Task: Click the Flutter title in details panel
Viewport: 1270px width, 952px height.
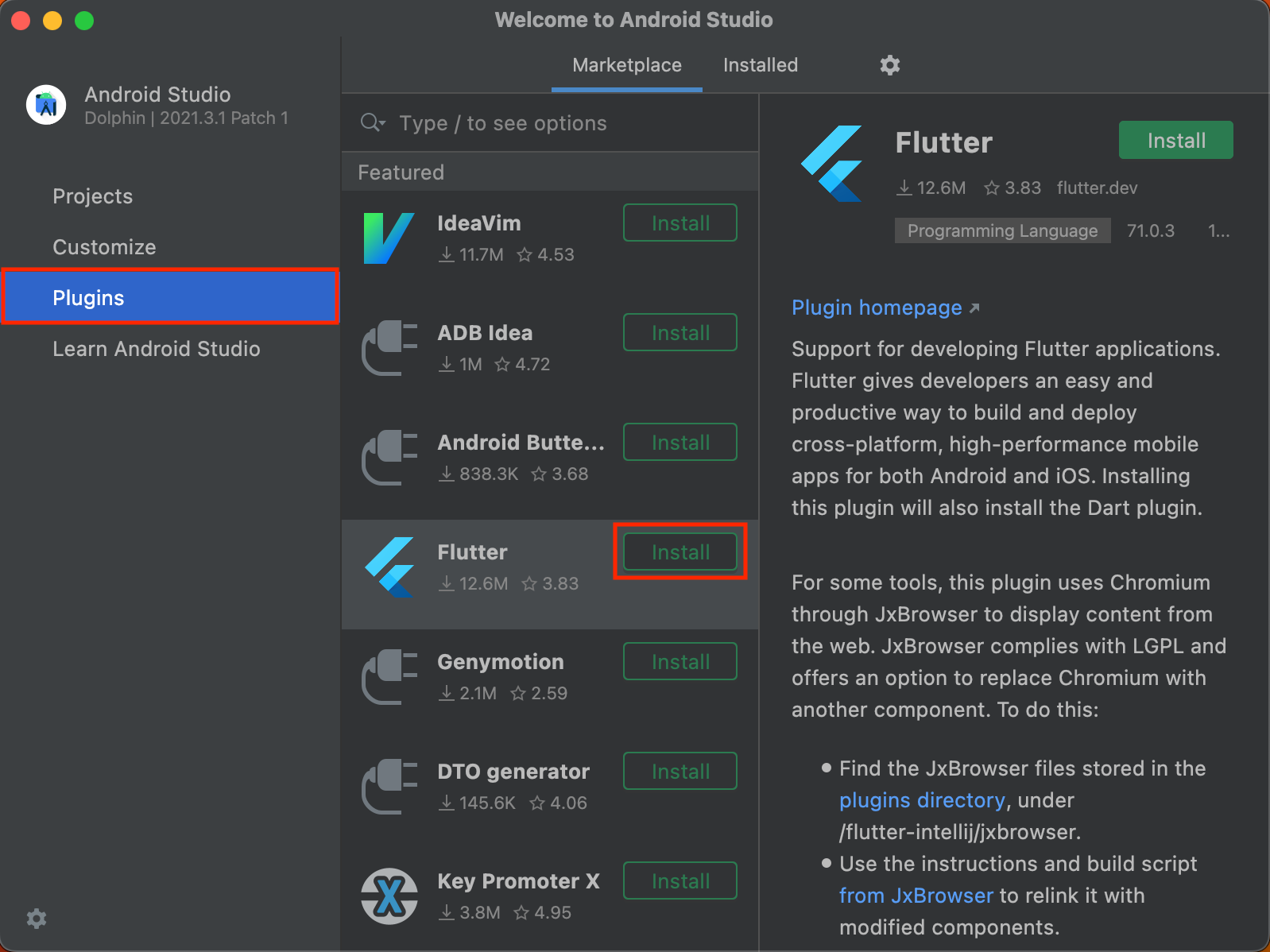Action: click(x=944, y=142)
